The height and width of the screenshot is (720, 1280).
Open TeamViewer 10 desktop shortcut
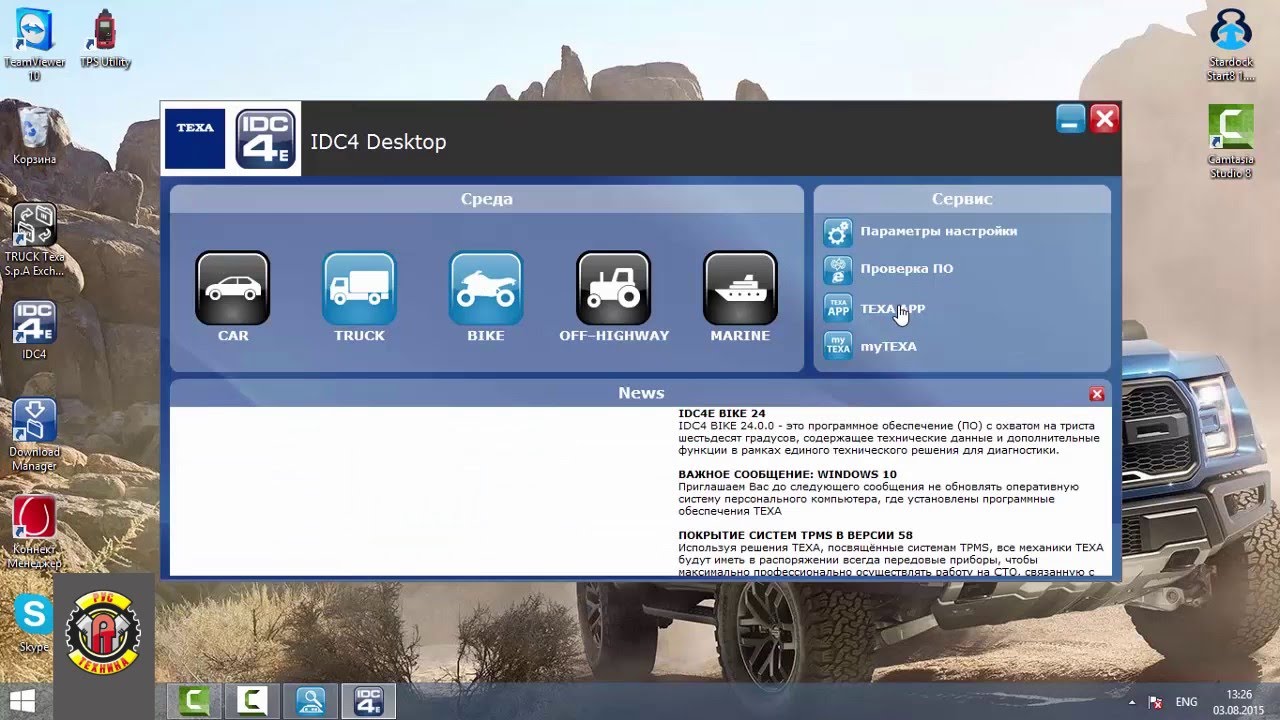click(x=34, y=45)
